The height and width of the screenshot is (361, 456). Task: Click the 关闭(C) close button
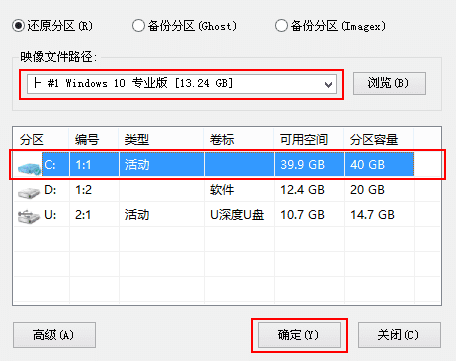pos(399,335)
